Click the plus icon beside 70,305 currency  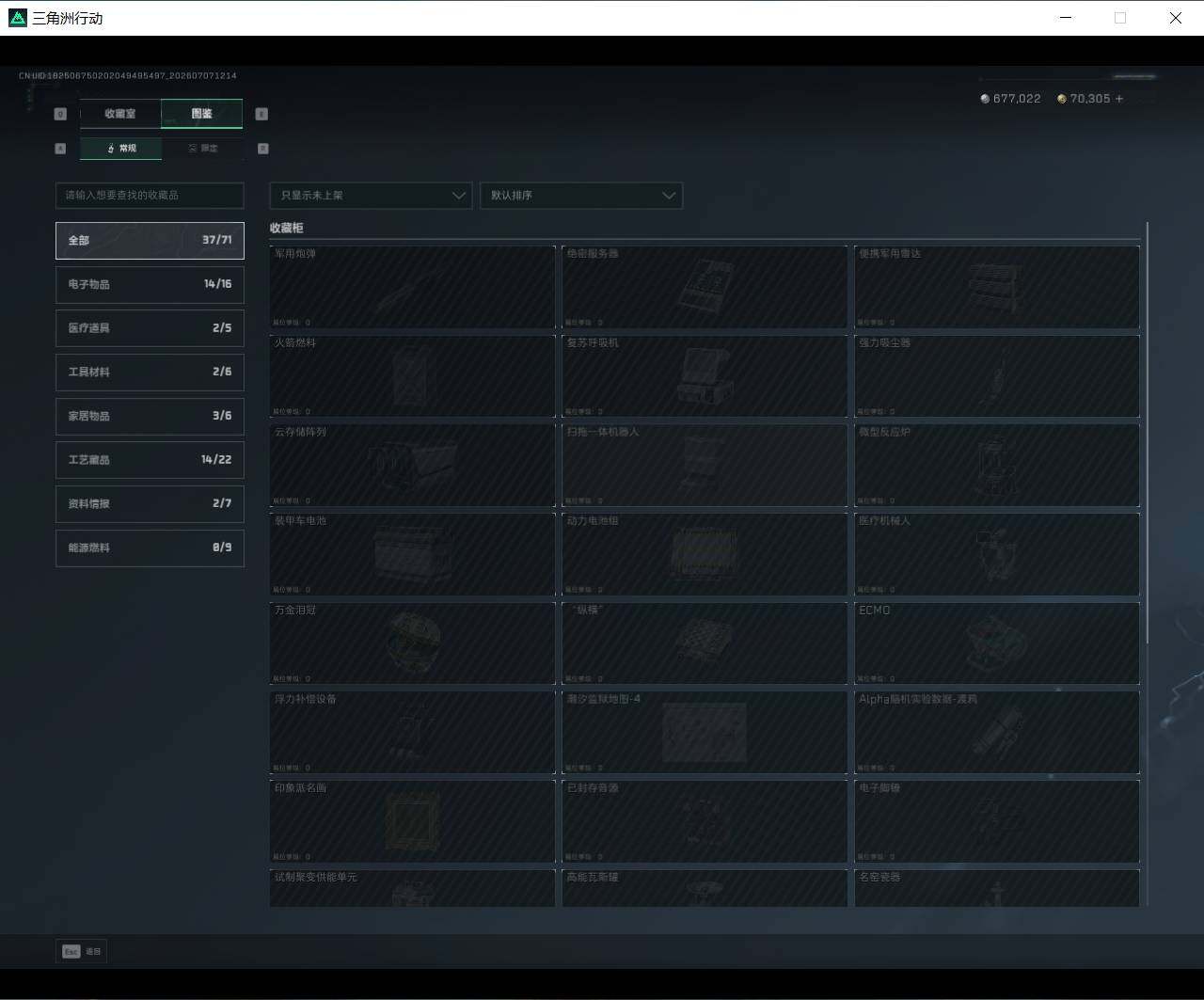click(x=1119, y=98)
